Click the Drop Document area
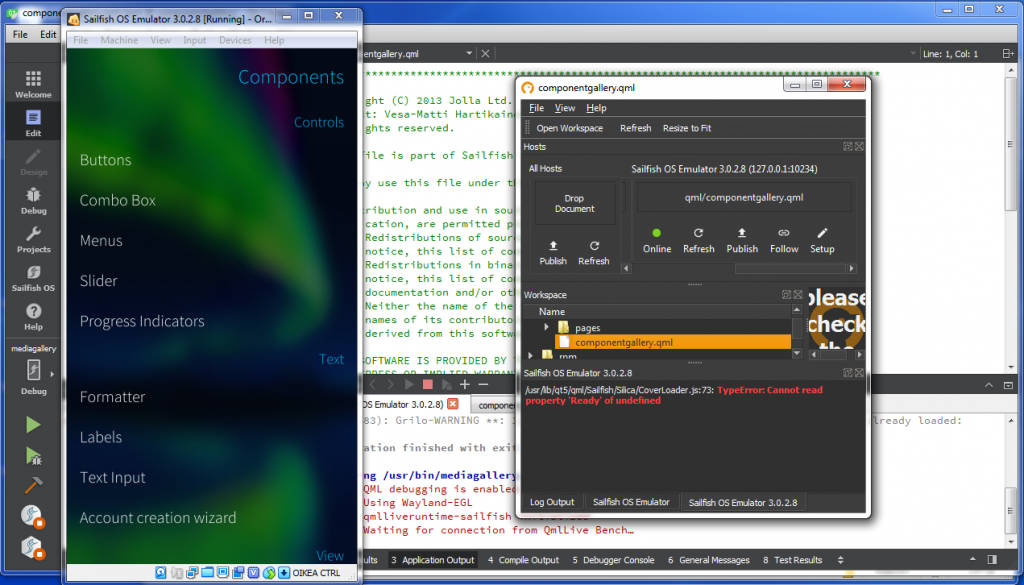Viewport: 1024px width, 585px height. tap(575, 203)
